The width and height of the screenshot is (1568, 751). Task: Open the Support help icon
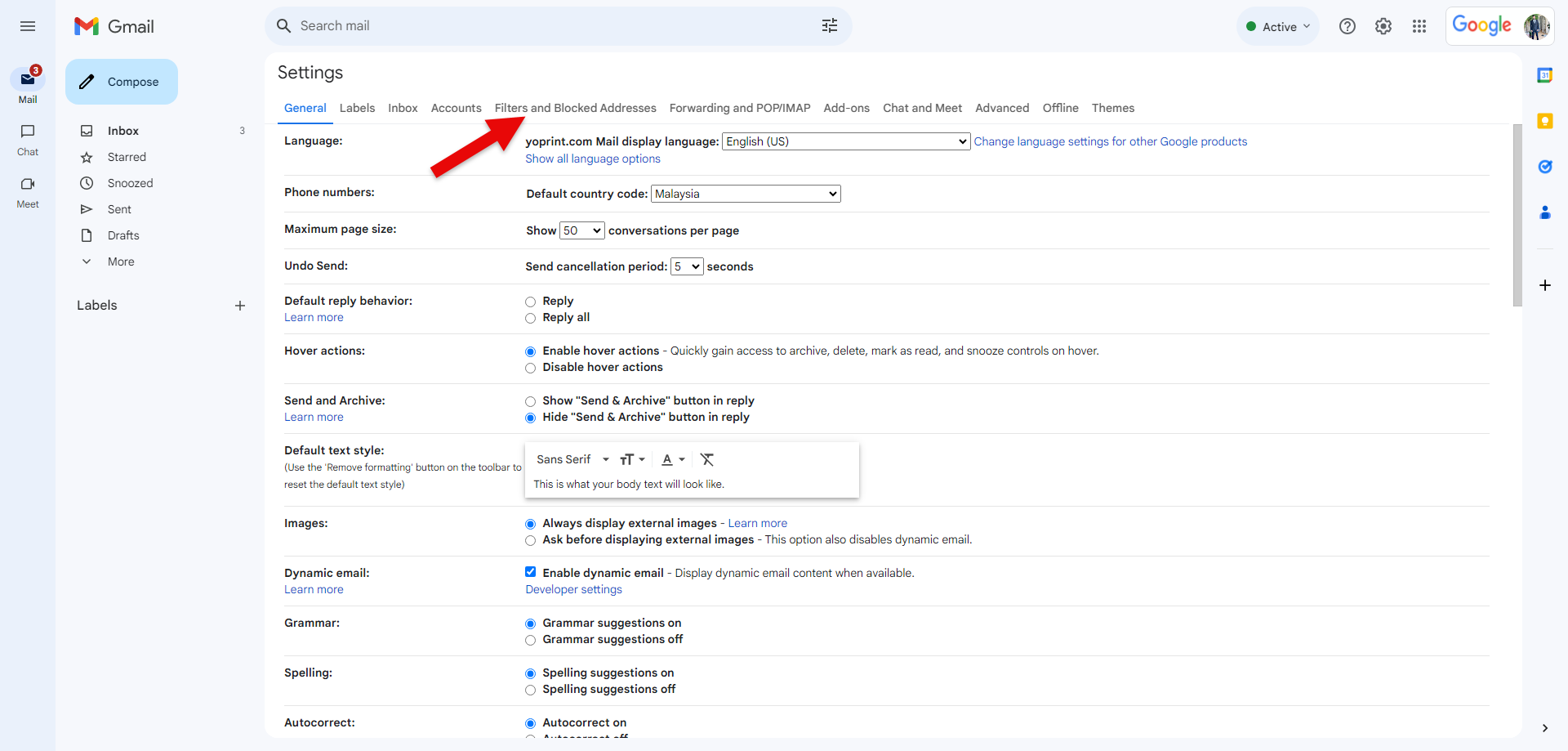1347,26
